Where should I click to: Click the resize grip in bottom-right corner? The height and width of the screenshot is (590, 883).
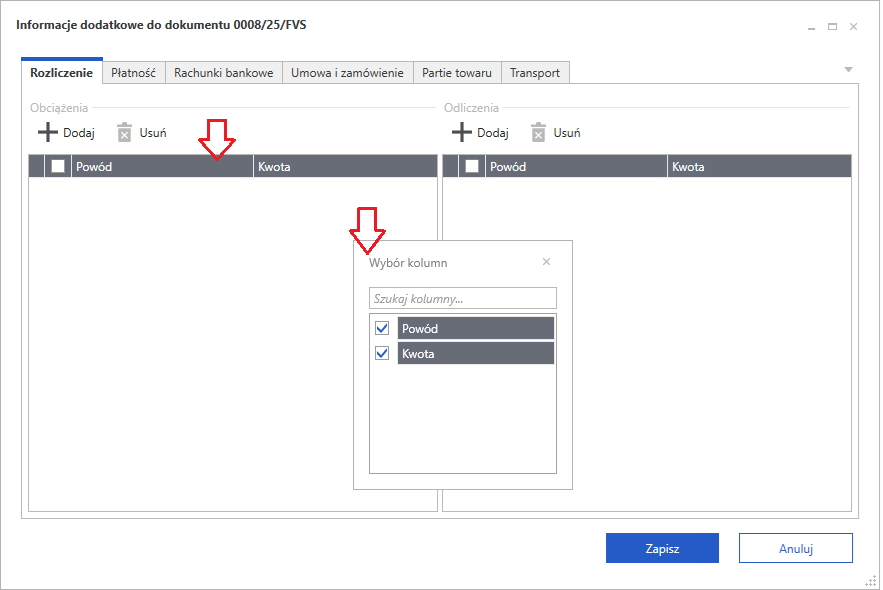[870, 579]
